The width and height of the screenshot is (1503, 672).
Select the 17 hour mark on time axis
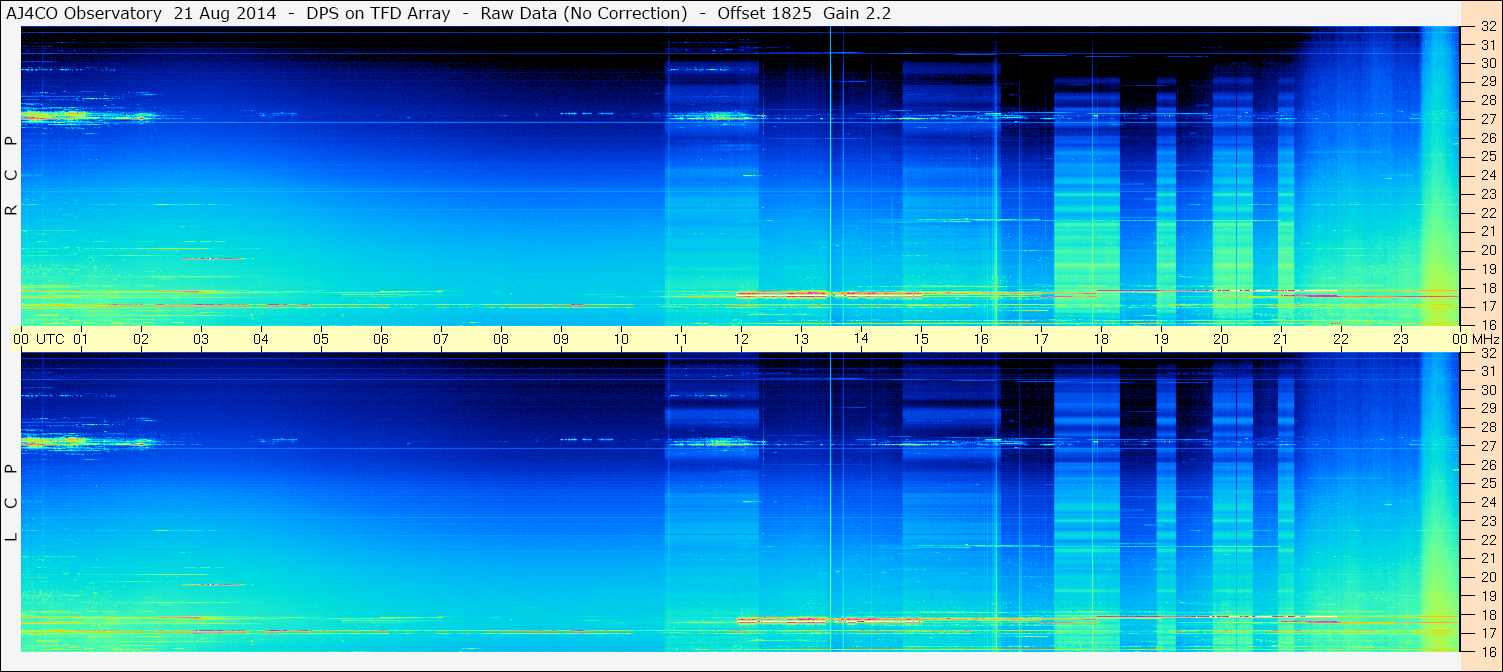click(x=1041, y=340)
